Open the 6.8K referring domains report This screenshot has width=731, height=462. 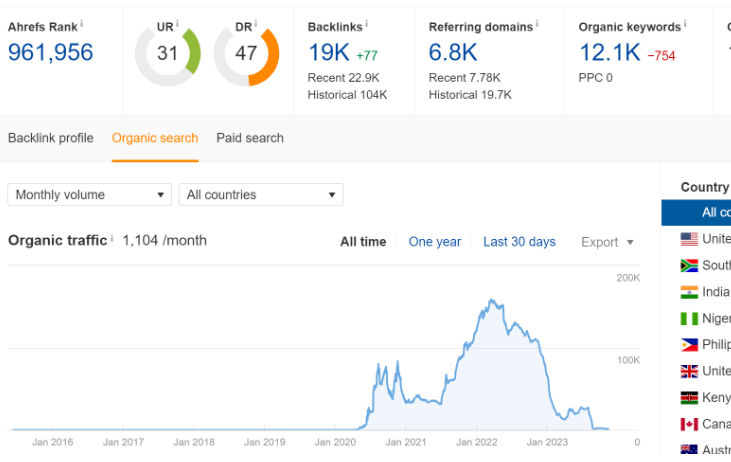pyautogui.click(x=453, y=53)
